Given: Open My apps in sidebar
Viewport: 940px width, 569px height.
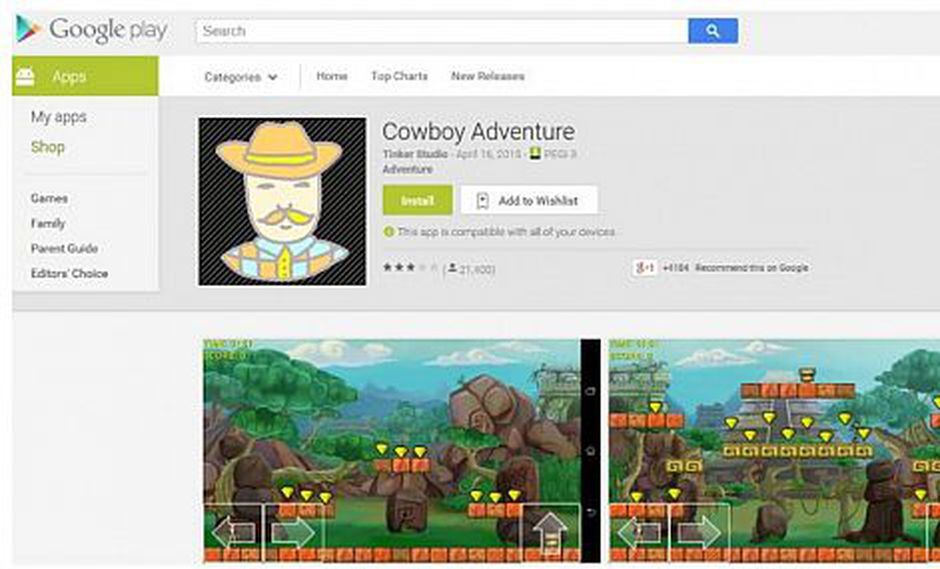Looking at the screenshot, I should click(59, 116).
